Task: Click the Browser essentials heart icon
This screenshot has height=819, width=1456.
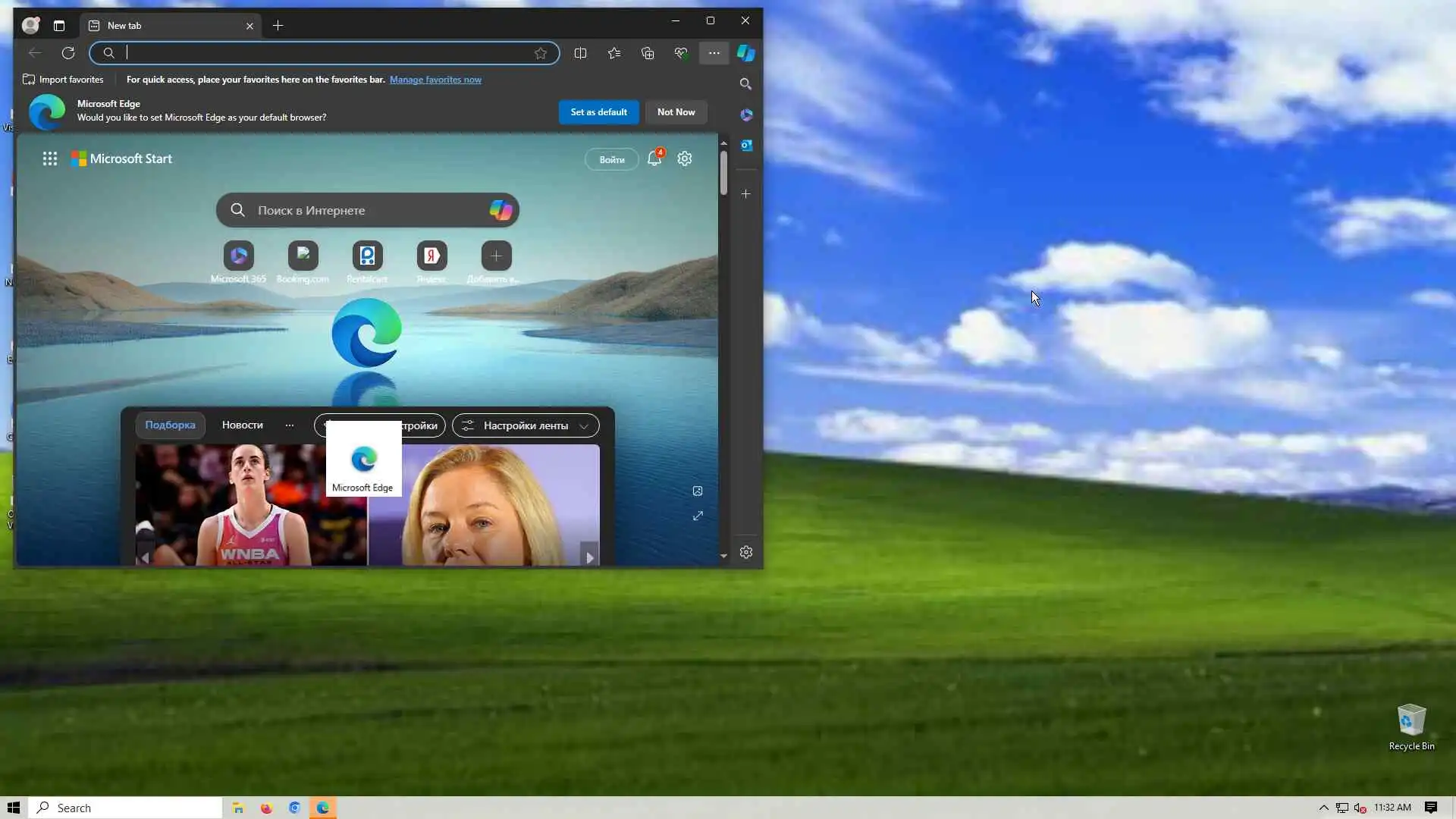Action: tap(681, 53)
